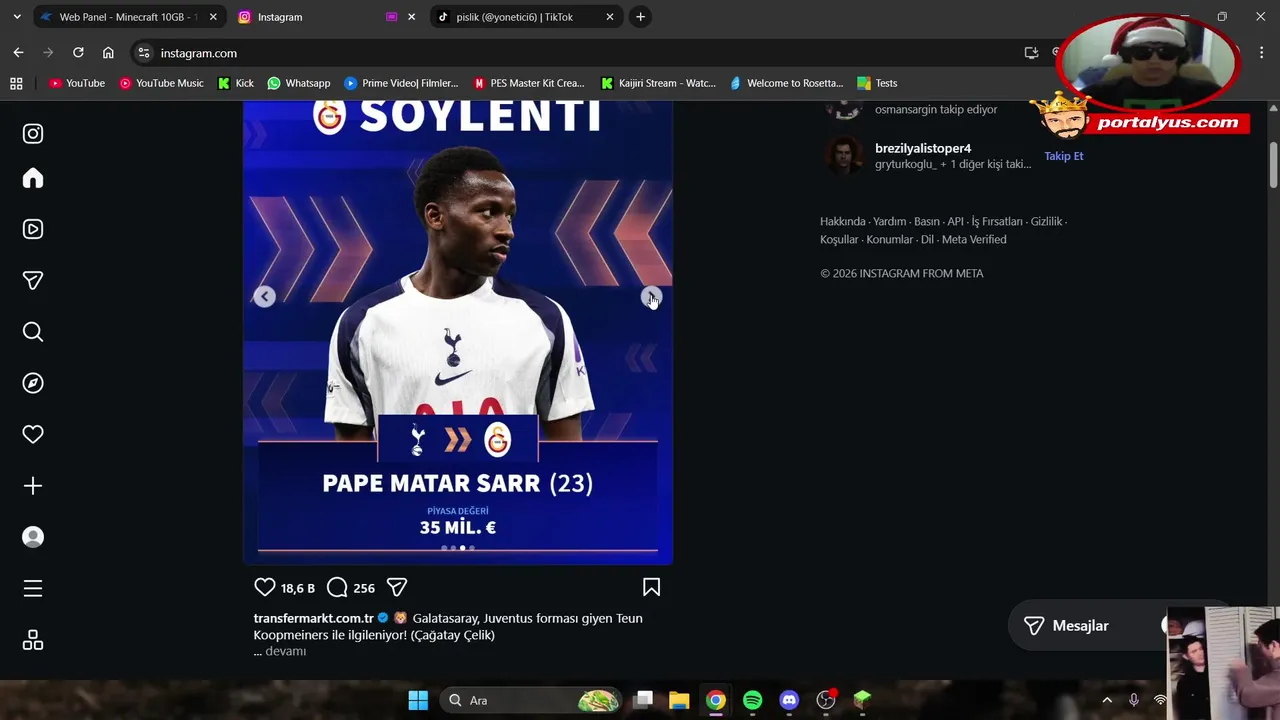This screenshot has width=1280, height=720.
Task: Open Whatsapp bookmark
Action: 298,83
